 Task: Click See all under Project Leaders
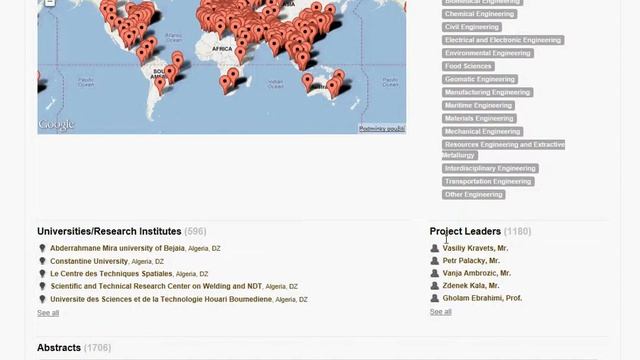(440, 312)
